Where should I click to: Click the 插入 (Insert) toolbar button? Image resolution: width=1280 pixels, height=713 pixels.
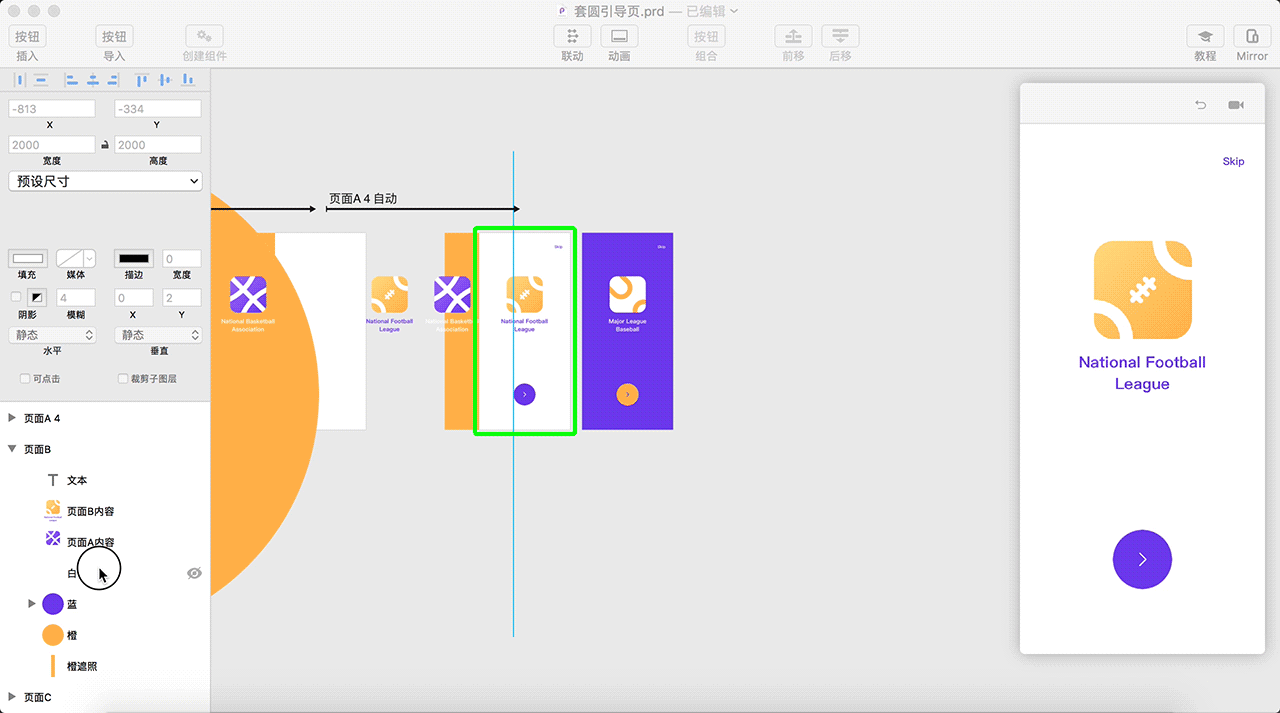(x=27, y=37)
